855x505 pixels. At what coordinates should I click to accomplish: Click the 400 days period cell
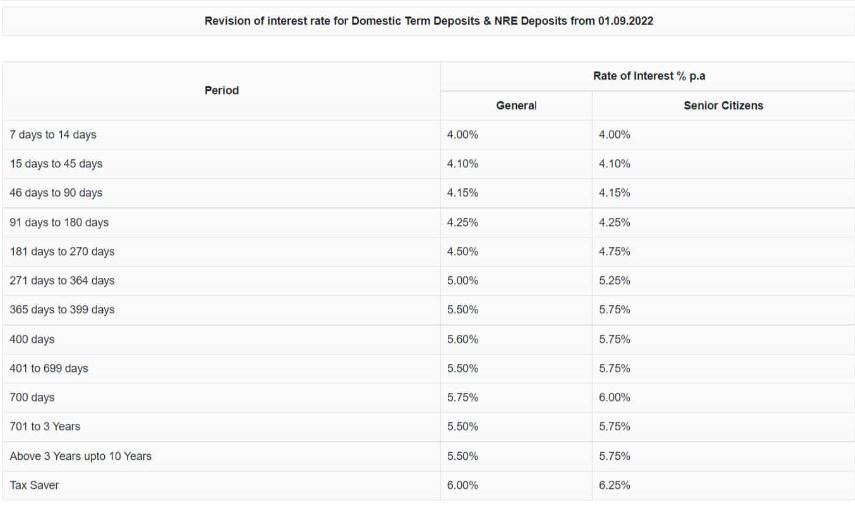coord(32,339)
